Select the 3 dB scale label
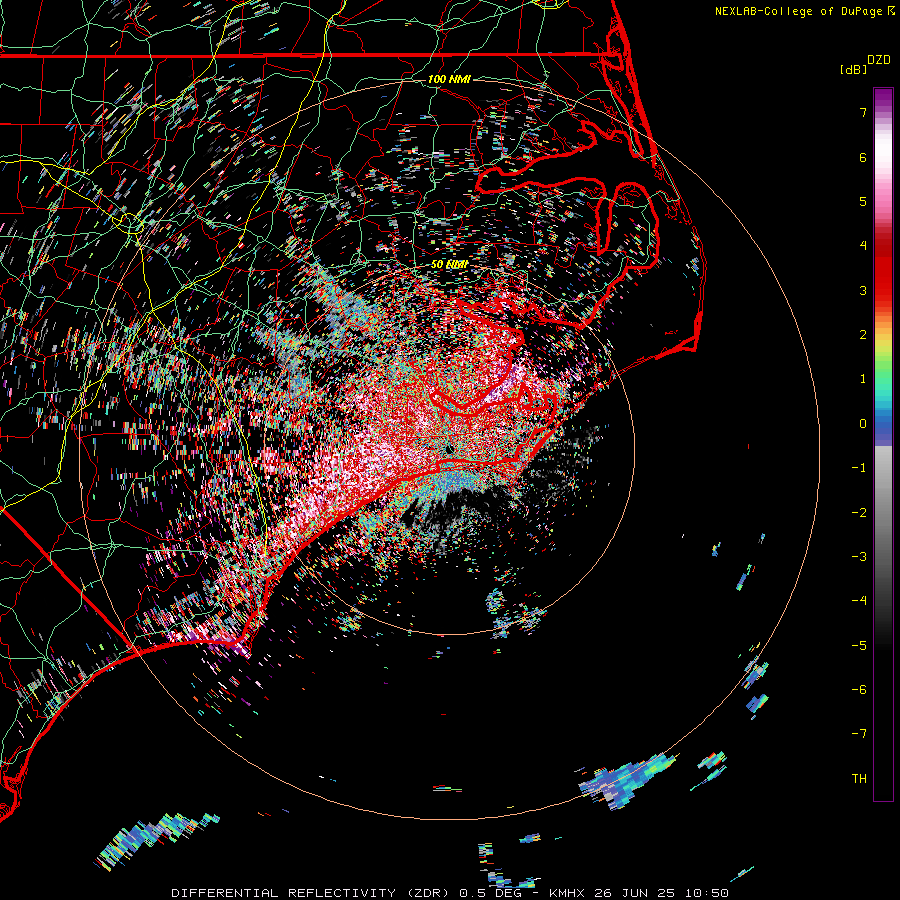This screenshot has width=900, height=900. (863, 290)
